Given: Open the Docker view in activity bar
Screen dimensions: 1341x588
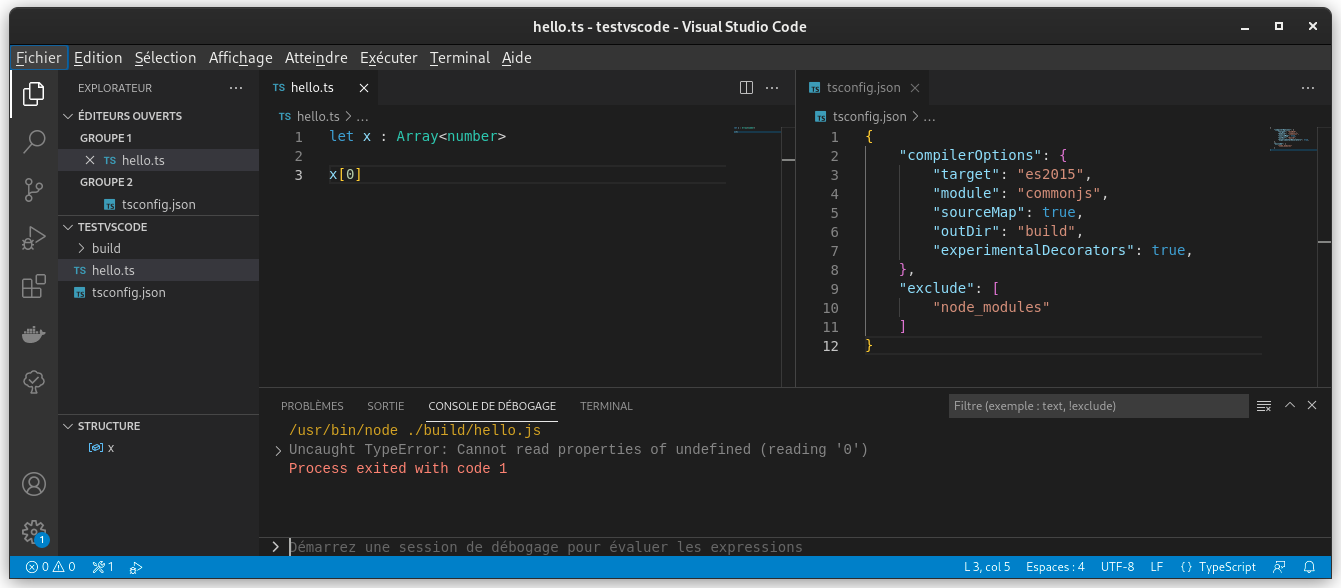Looking at the screenshot, I should tap(34, 334).
